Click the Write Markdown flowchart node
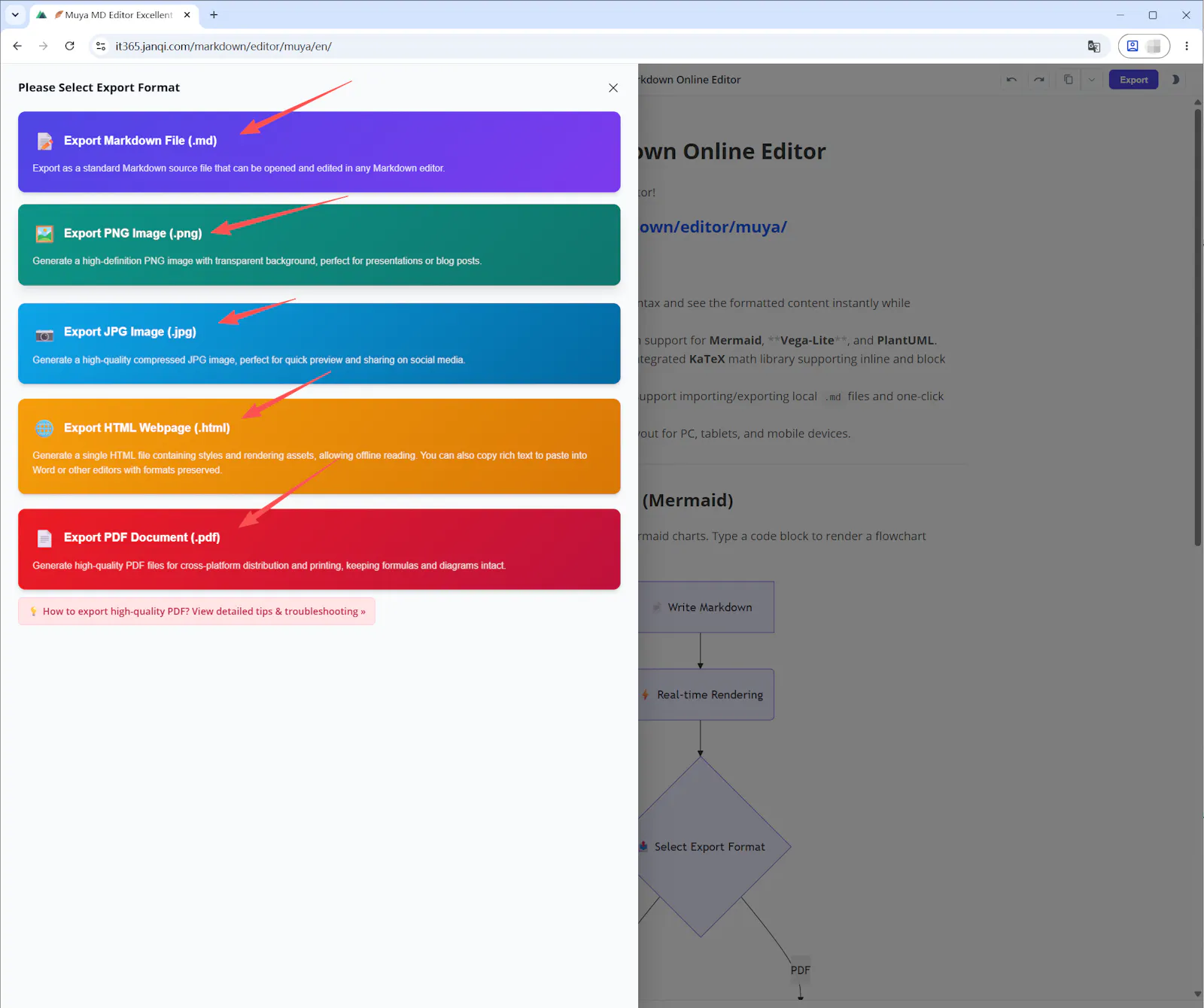 (706, 607)
